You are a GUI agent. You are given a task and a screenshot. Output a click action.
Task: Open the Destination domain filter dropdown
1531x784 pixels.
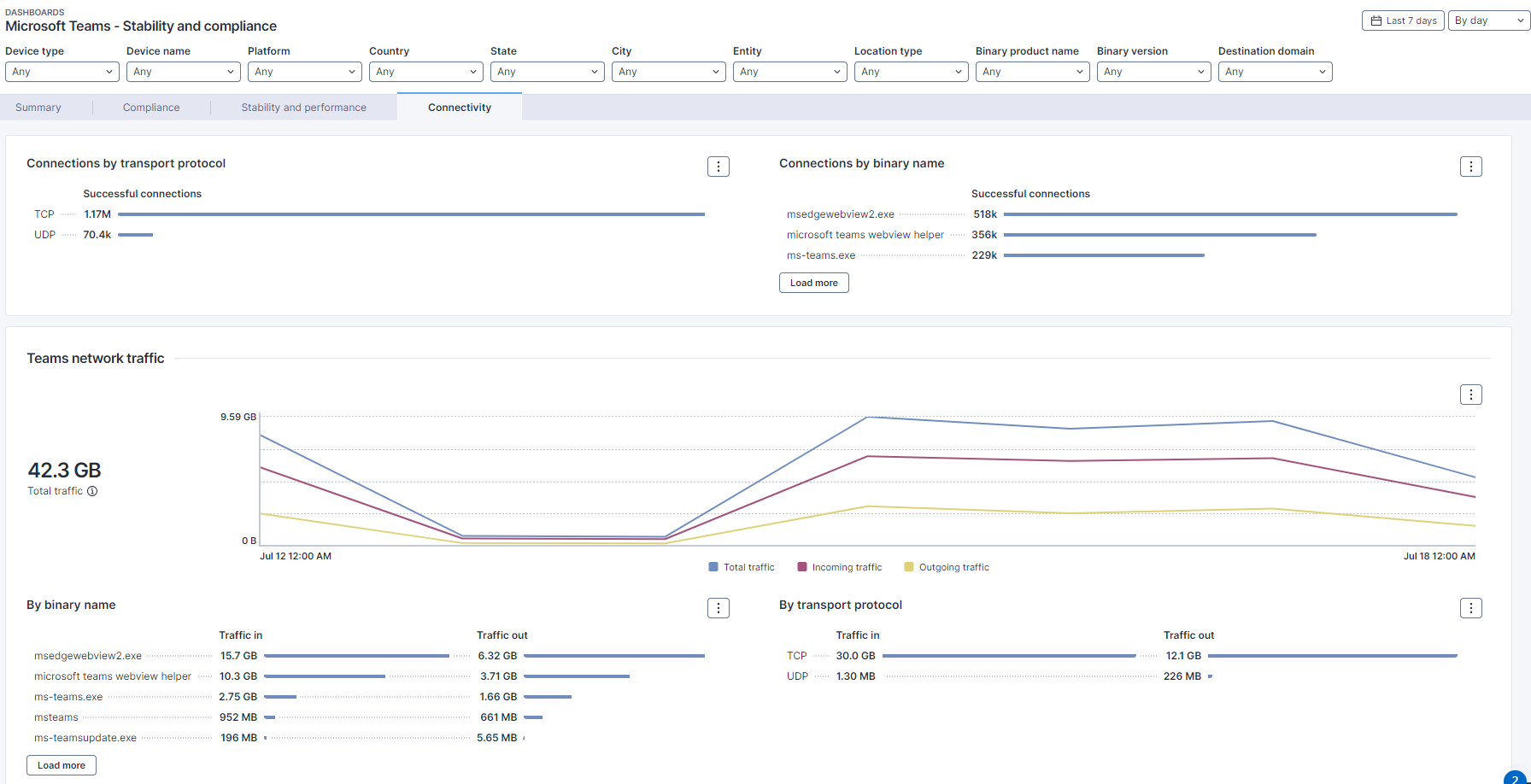point(1275,72)
